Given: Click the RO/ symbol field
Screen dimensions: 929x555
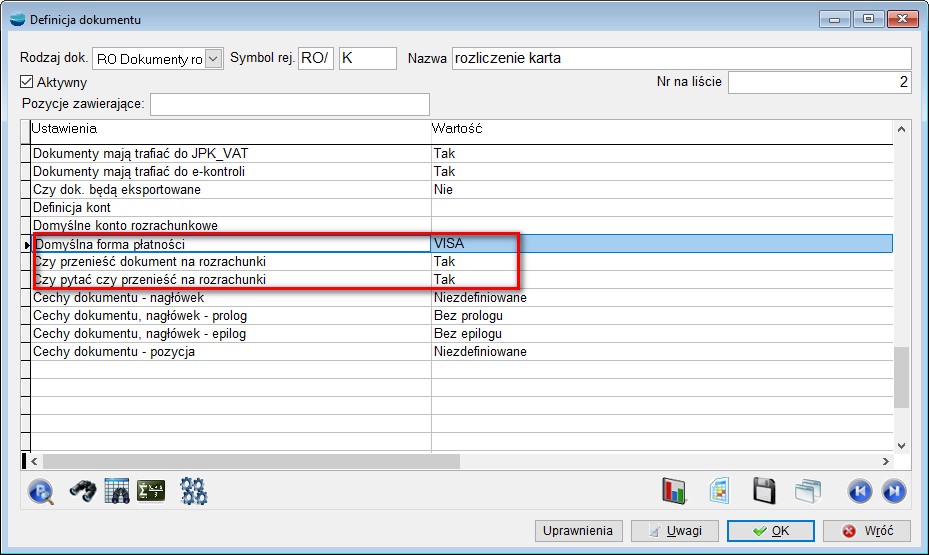Looking at the screenshot, I should (316, 58).
